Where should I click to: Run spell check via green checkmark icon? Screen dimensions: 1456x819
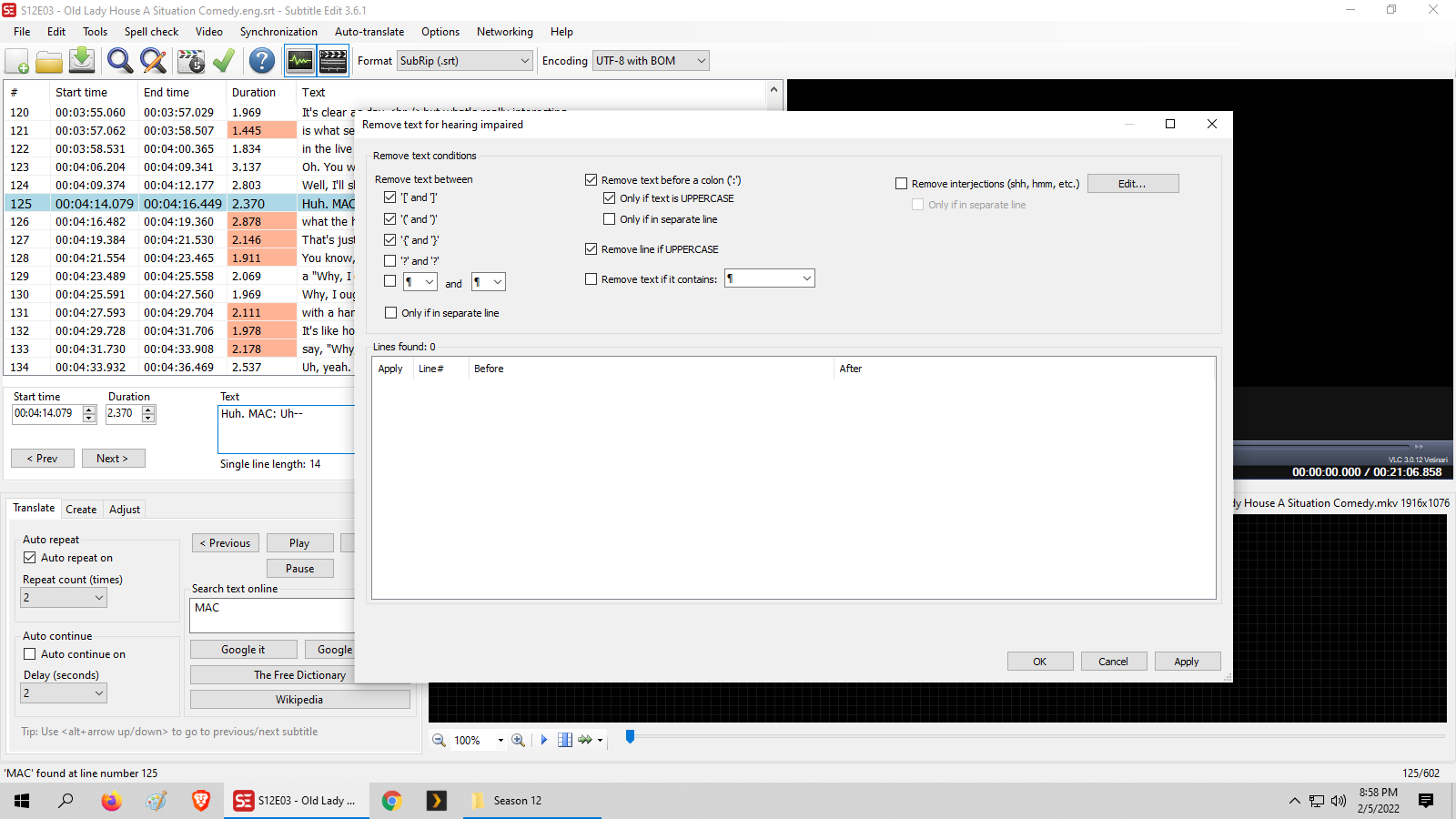(x=224, y=61)
